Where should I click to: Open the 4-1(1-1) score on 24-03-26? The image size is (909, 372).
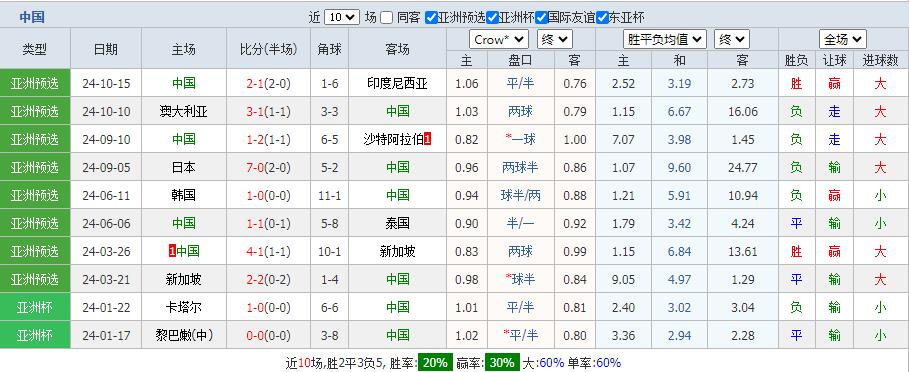(x=268, y=251)
